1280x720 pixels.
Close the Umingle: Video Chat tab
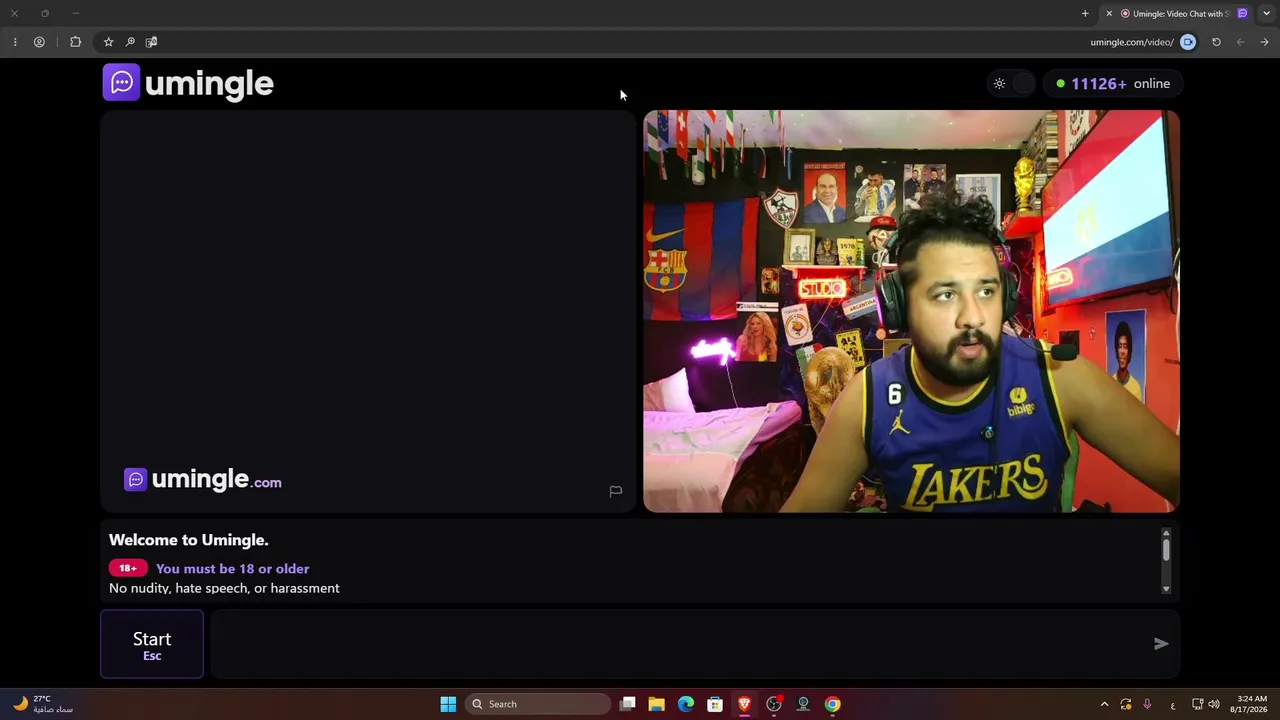click(x=1109, y=14)
